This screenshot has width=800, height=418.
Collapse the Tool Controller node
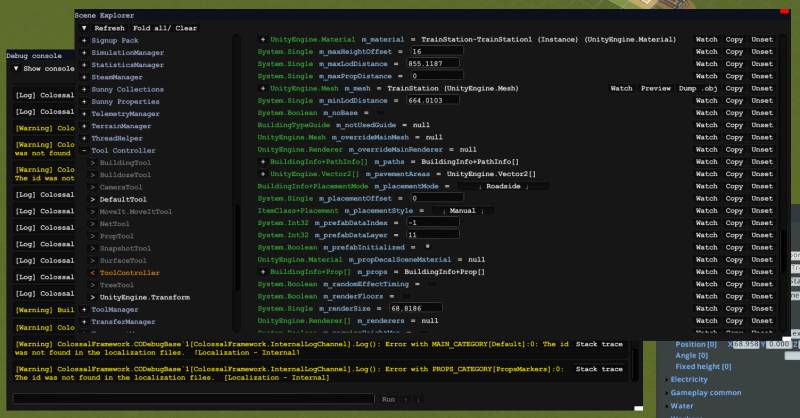click(x=84, y=151)
